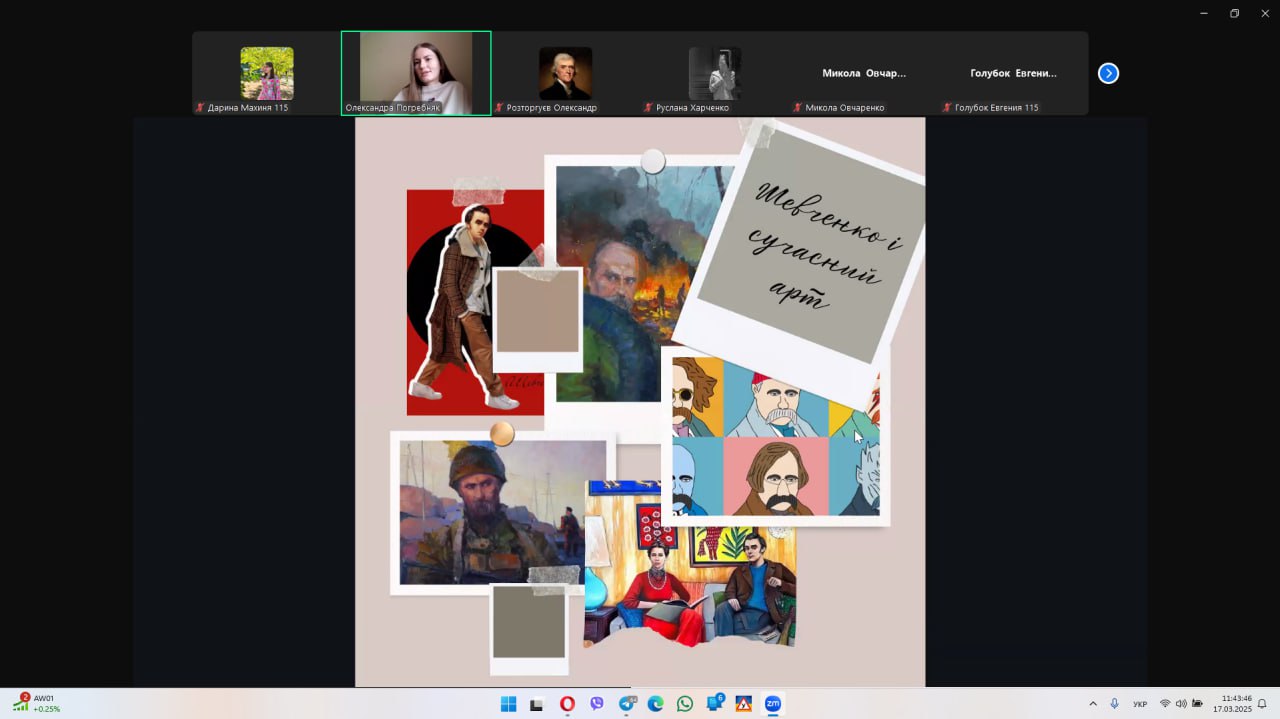Select Микола Овчаренко participant tile
Image resolution: width=1280 pixels, height=719 pixels.
click(x=864, y=73)
